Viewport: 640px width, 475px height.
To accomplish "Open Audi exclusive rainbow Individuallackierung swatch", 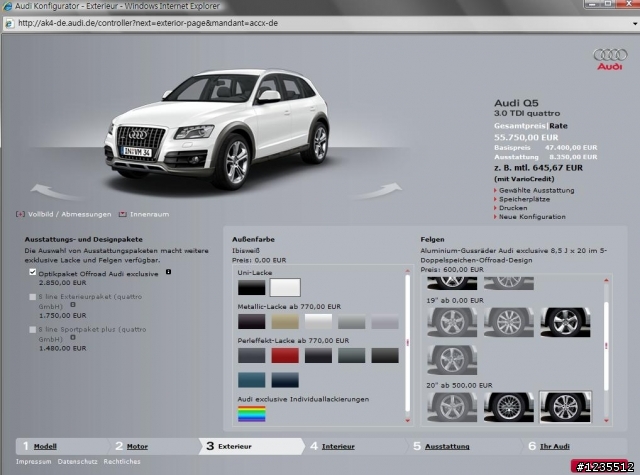I will pyautogui.click(x=251, y=414).
